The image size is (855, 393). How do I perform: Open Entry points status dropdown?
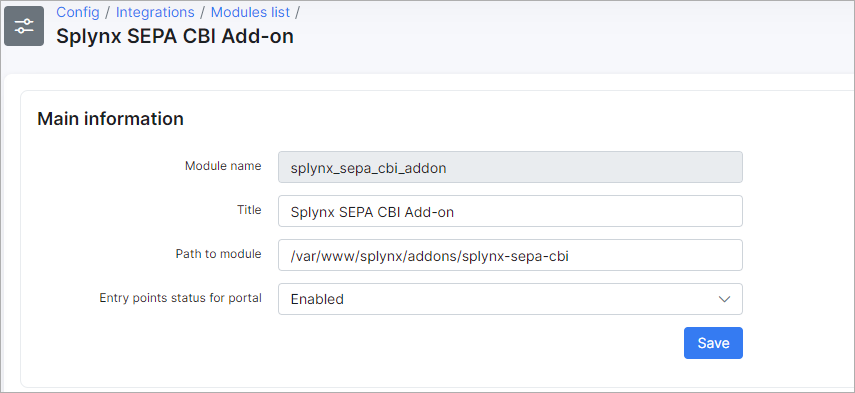coord(510,299)
